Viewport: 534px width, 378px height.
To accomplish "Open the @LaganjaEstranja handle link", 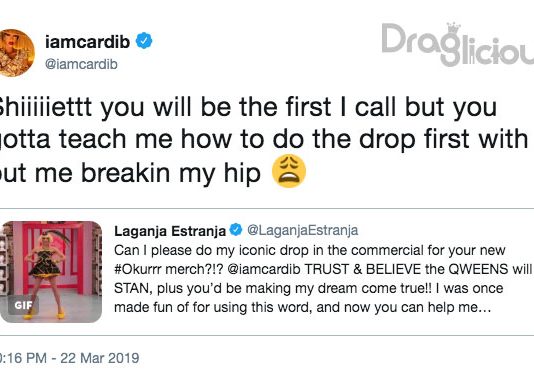I will (302, 231).
